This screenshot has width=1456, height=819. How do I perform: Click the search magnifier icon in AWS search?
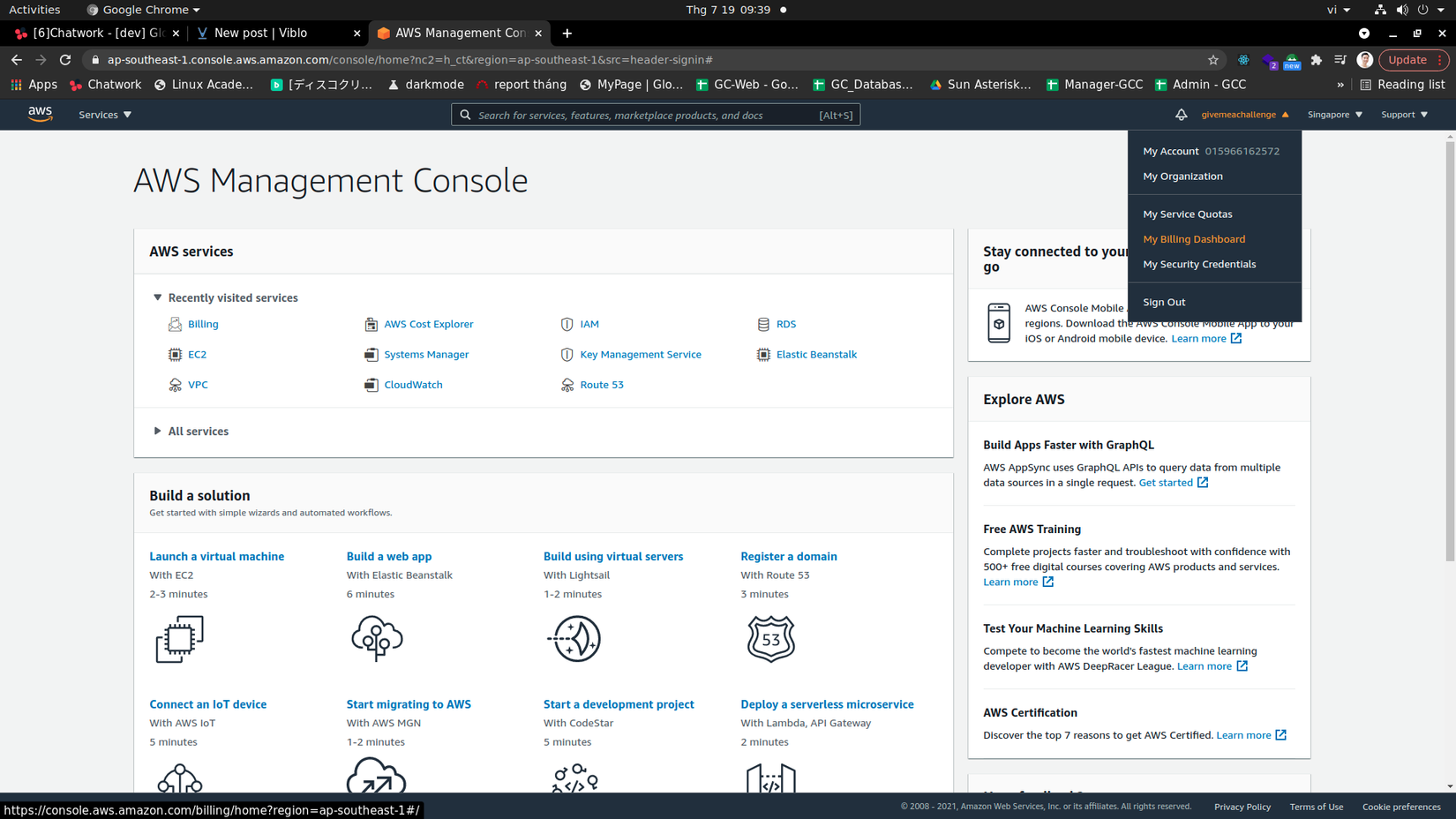click(465, 115)
